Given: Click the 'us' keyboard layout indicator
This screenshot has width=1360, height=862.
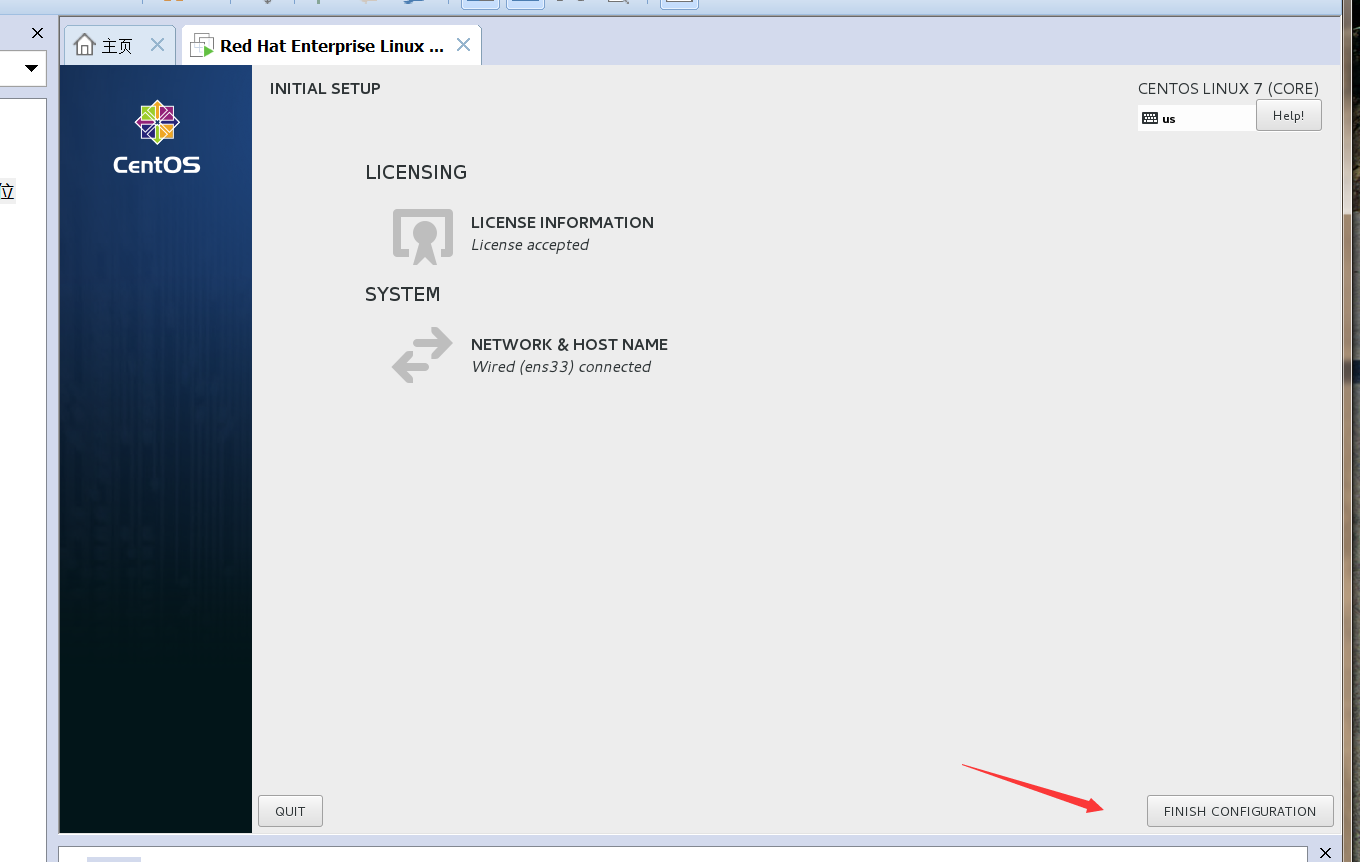Looking at the screenshot, I should click(x=1196, y=118).
